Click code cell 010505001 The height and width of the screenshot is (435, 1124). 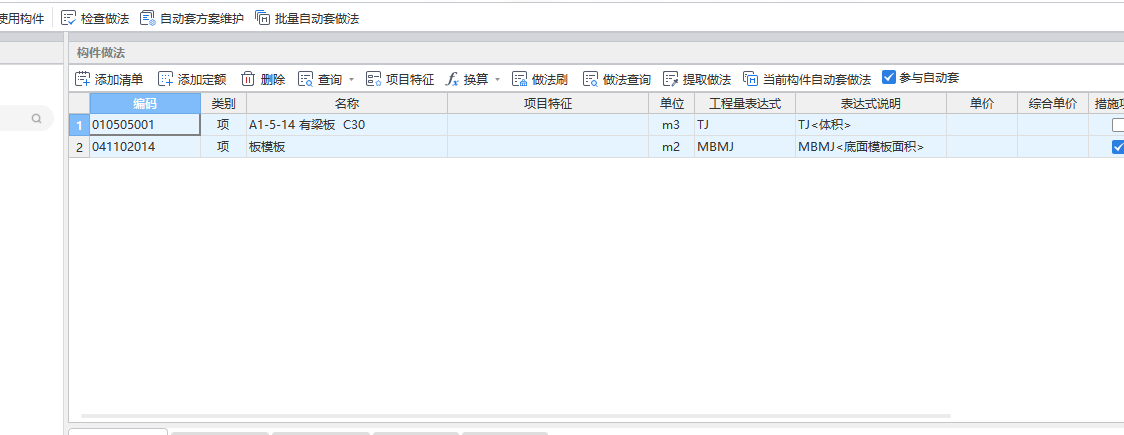click(x=145, y=125)
